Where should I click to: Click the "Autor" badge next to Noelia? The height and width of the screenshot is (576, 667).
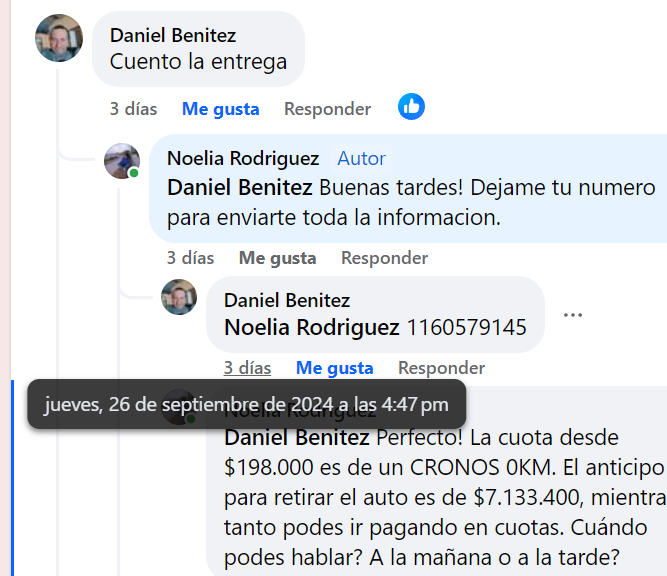pyautogui.click(x=361, y=159)
